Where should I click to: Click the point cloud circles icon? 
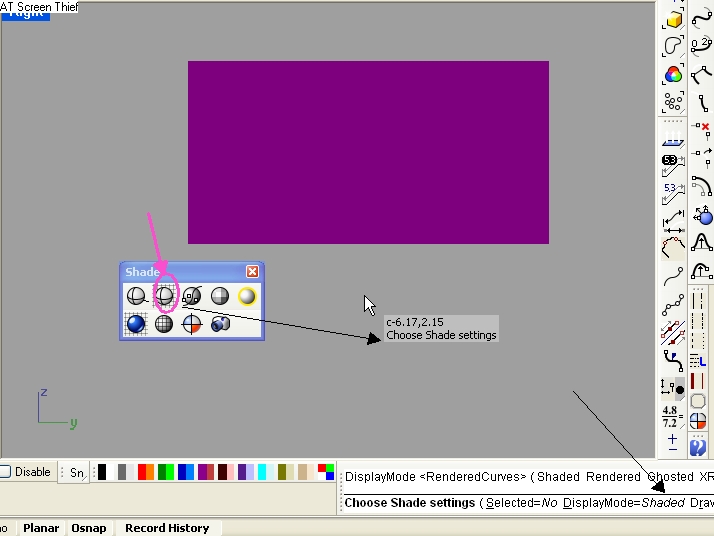point(673,102)
